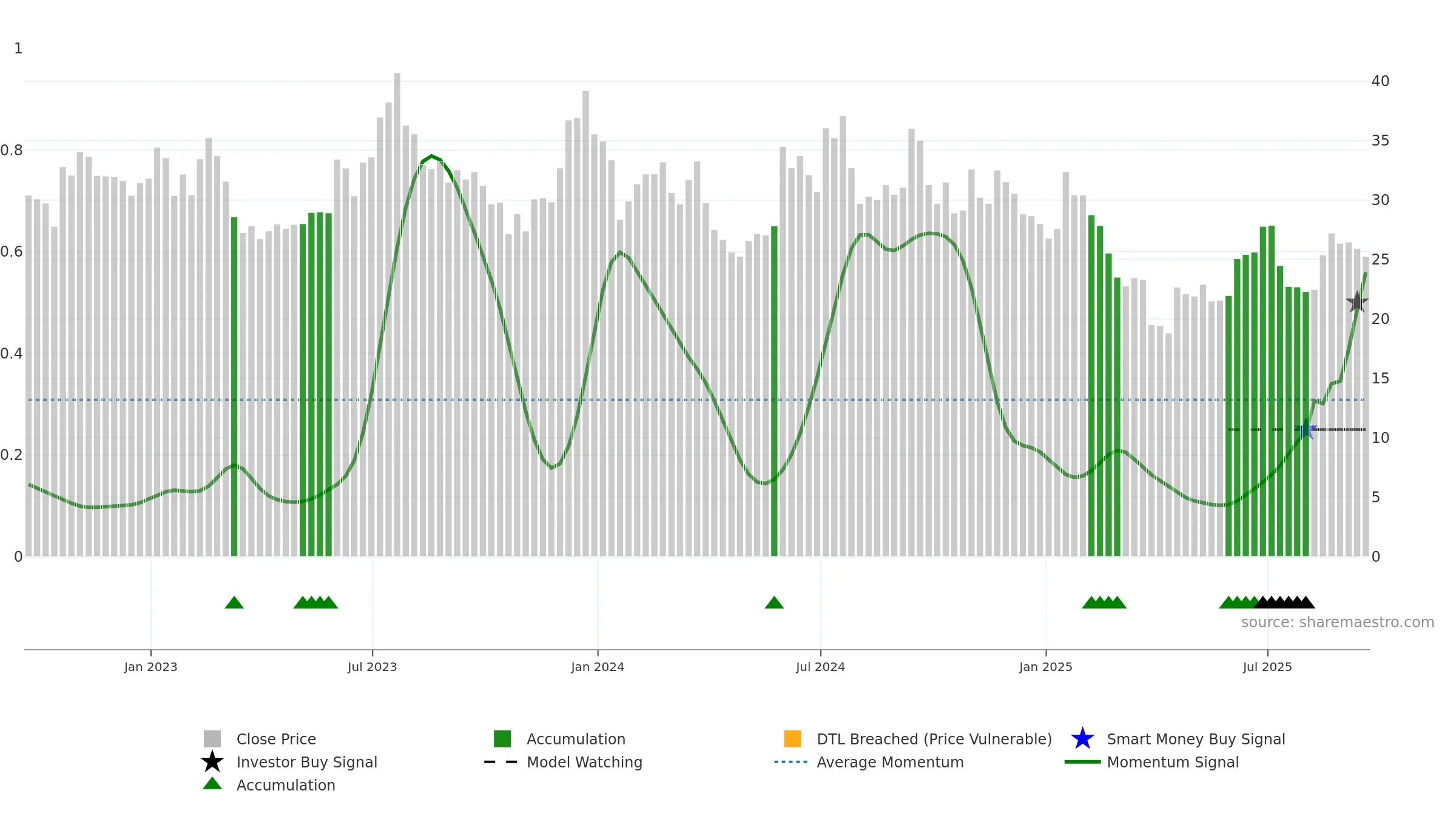Viewport: 1456px width, 819px height.
Task: Click the orange DTL Breached legend swatch
Action: tap(792, 739)
